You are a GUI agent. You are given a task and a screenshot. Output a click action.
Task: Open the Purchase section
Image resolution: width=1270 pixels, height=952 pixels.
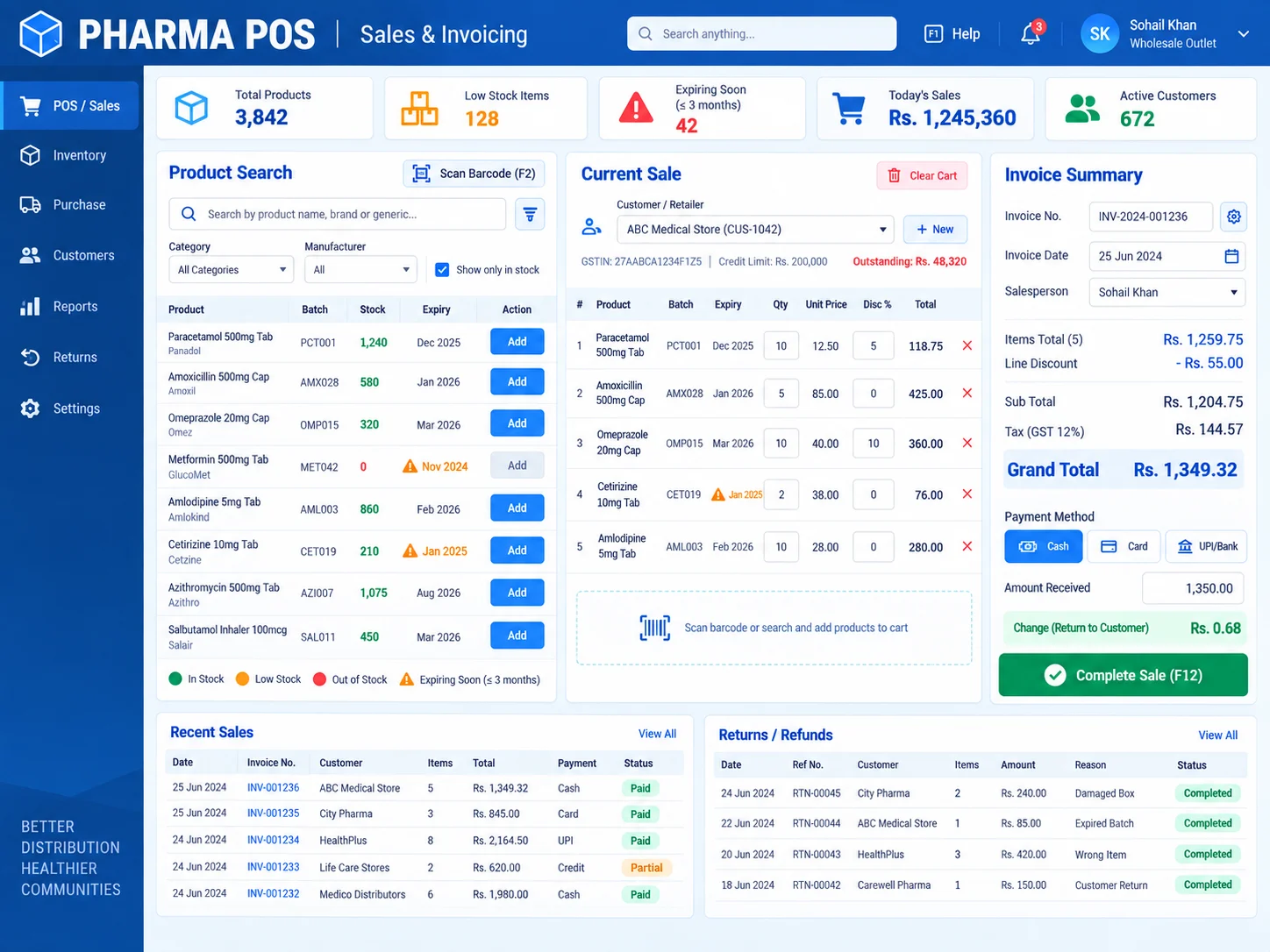[x=70, y=205]
